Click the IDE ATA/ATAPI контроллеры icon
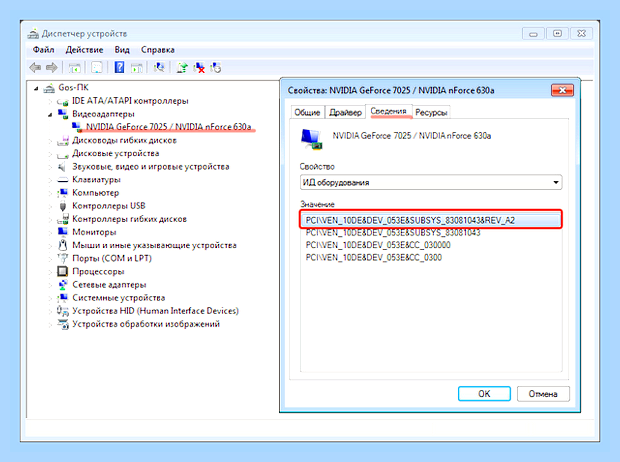The width and height of the screenshot is (620, 462). click(x=62, y=102)
